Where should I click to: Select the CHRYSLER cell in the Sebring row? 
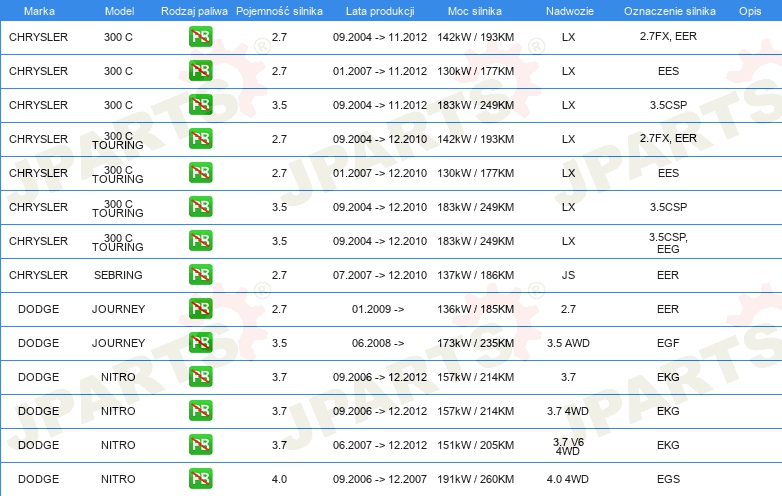click(38, 275)
